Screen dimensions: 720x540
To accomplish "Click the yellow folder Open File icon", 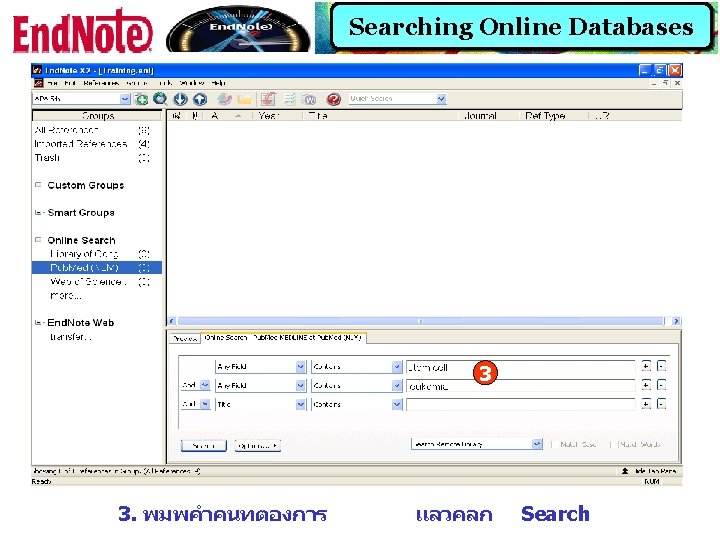I will 244,99.
